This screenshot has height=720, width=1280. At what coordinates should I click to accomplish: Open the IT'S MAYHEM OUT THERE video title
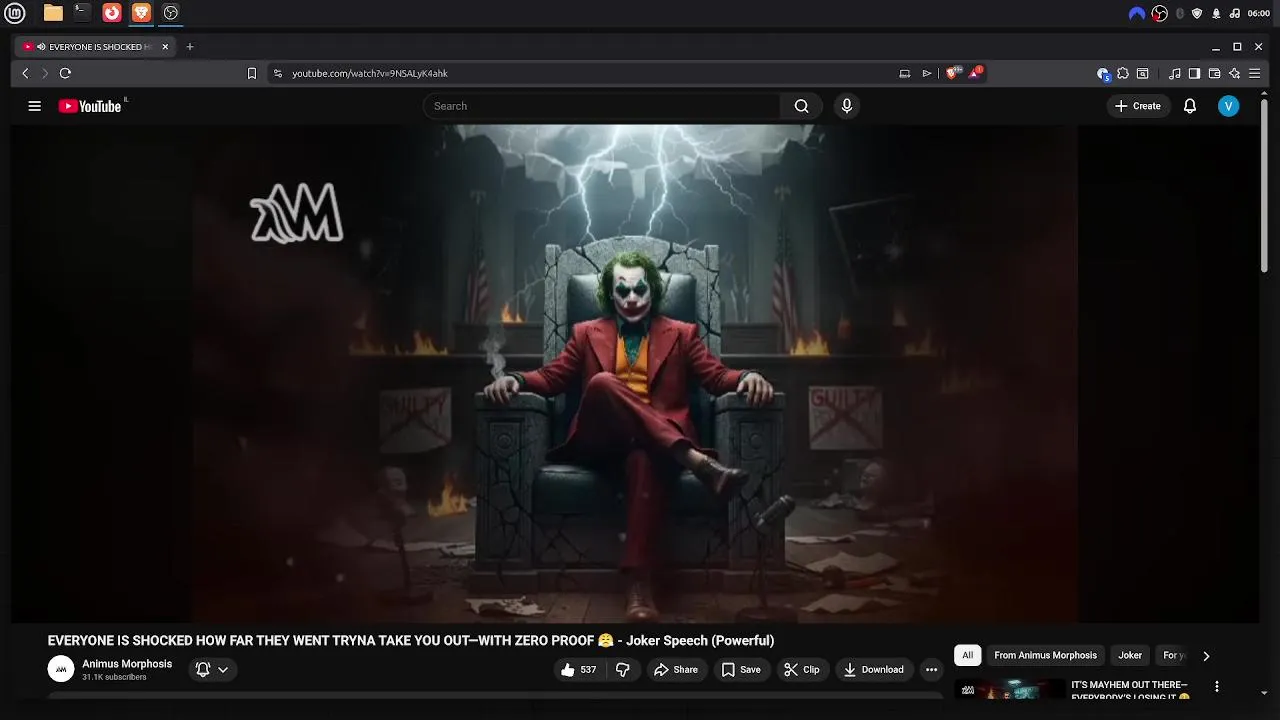tap(1131, 691)
